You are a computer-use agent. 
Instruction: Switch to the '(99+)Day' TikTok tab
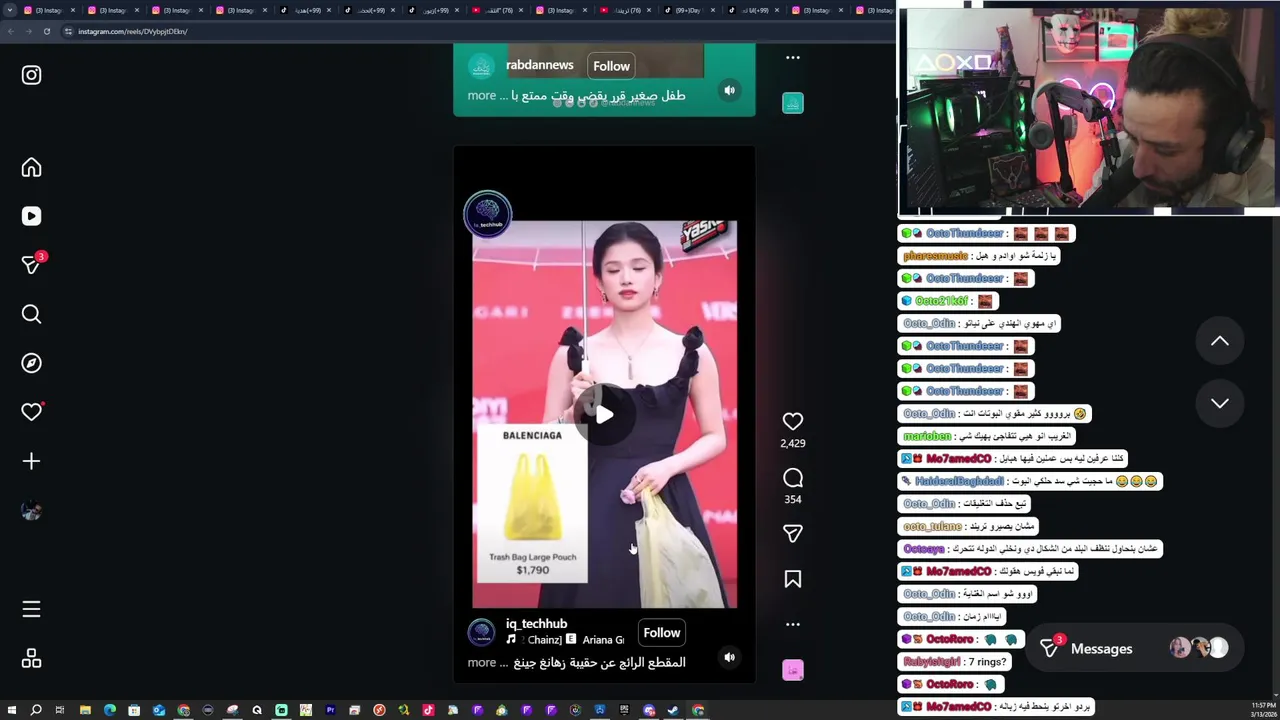click(688, 10)
